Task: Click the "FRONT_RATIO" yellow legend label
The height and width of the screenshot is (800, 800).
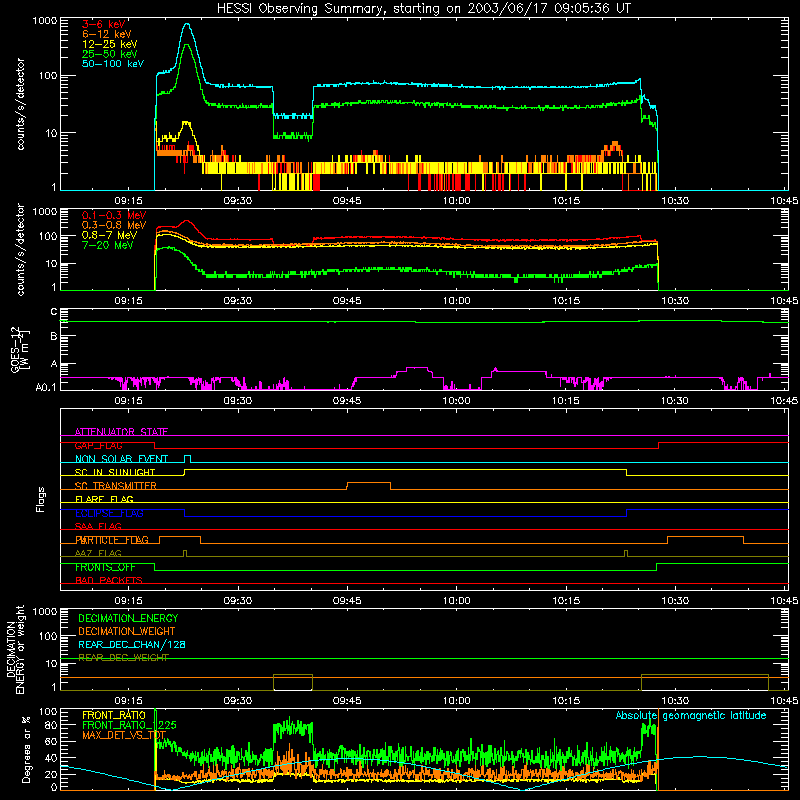Action: pyautogui.click(x=114, y=715)
